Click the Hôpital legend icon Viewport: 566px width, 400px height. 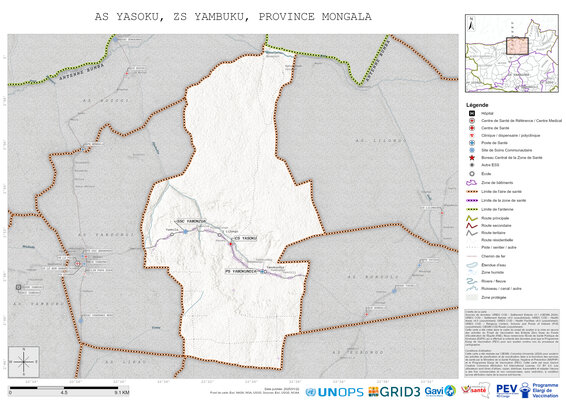point(471,113)
